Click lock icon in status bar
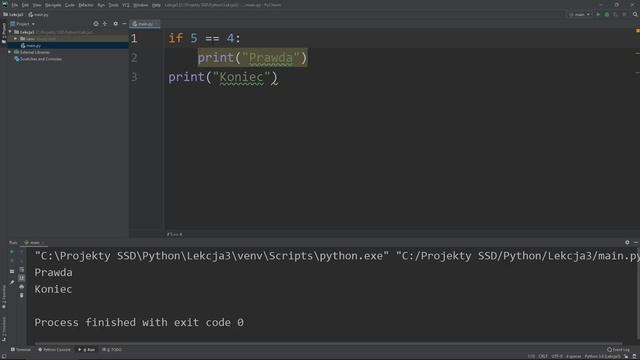The width and height of the screenshot is (640, 360). point(627,356)
